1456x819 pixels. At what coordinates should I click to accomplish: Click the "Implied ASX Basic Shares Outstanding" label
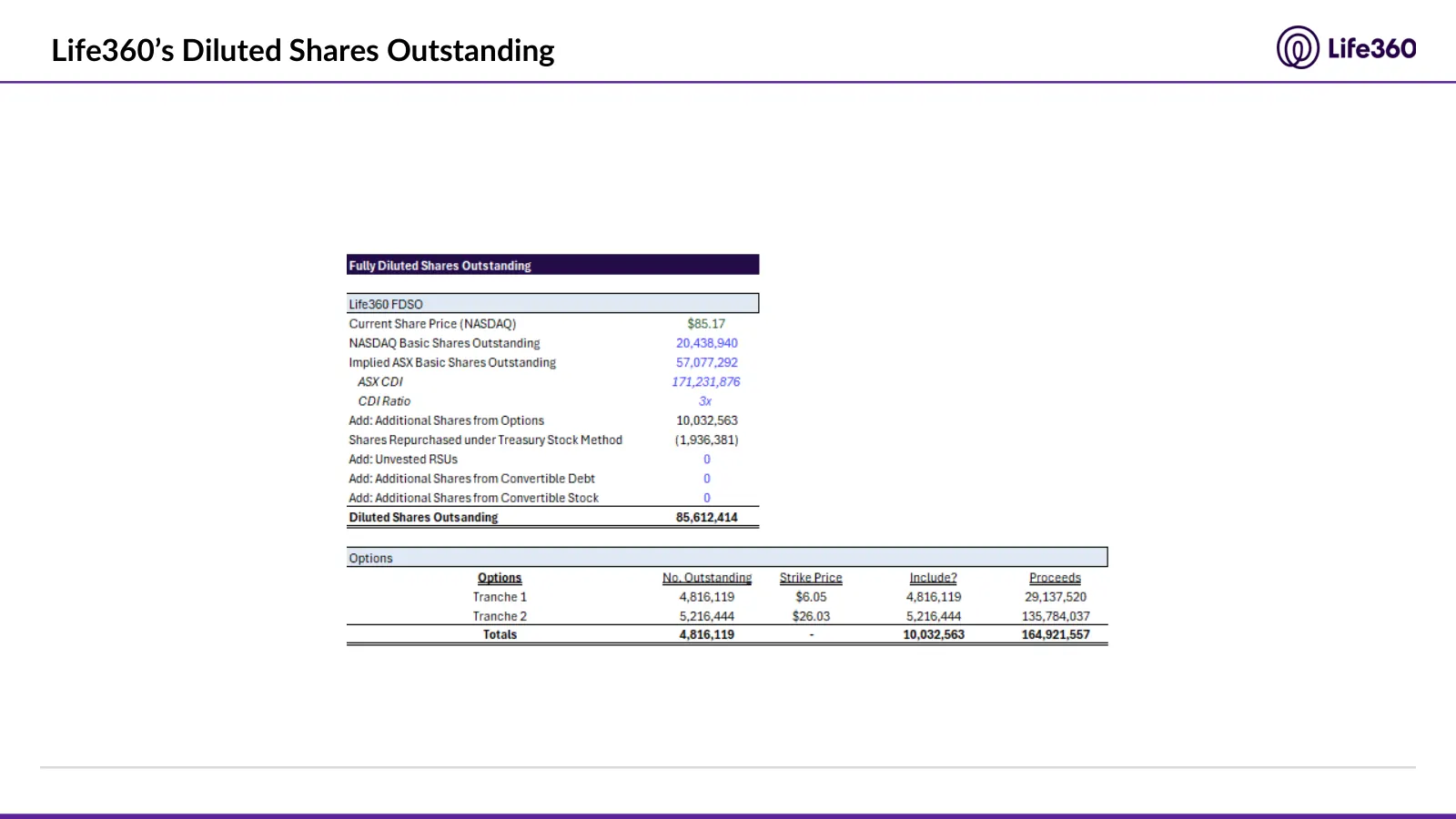click(x=452, y=362)
